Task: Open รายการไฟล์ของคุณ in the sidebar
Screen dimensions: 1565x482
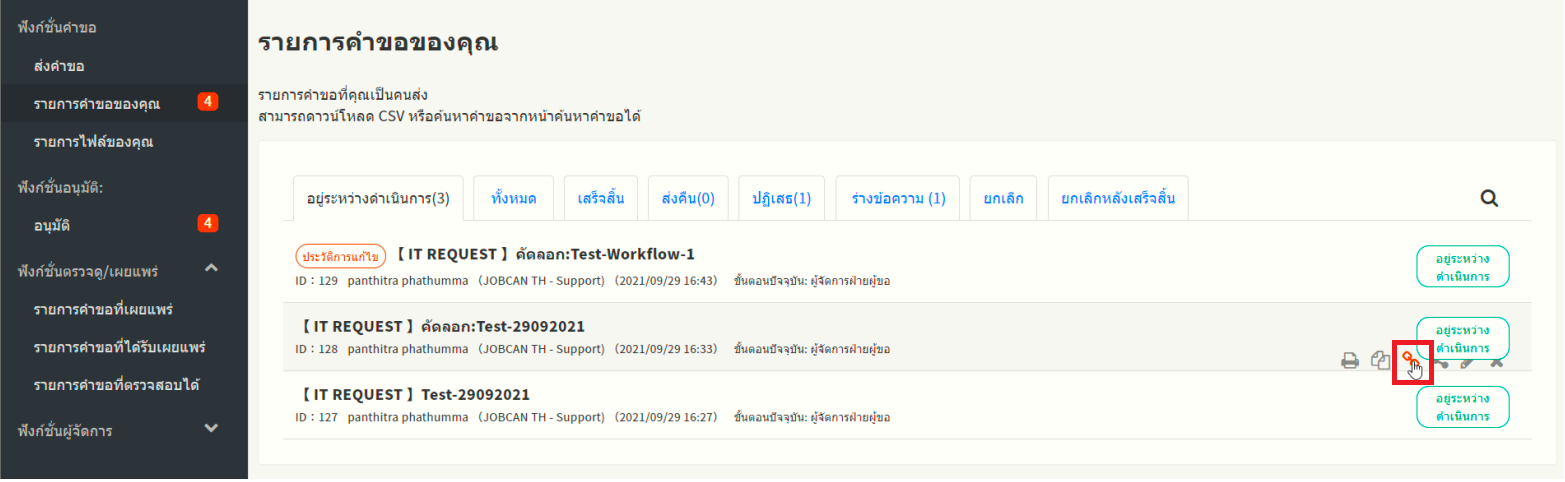Action: coord(93,142)
